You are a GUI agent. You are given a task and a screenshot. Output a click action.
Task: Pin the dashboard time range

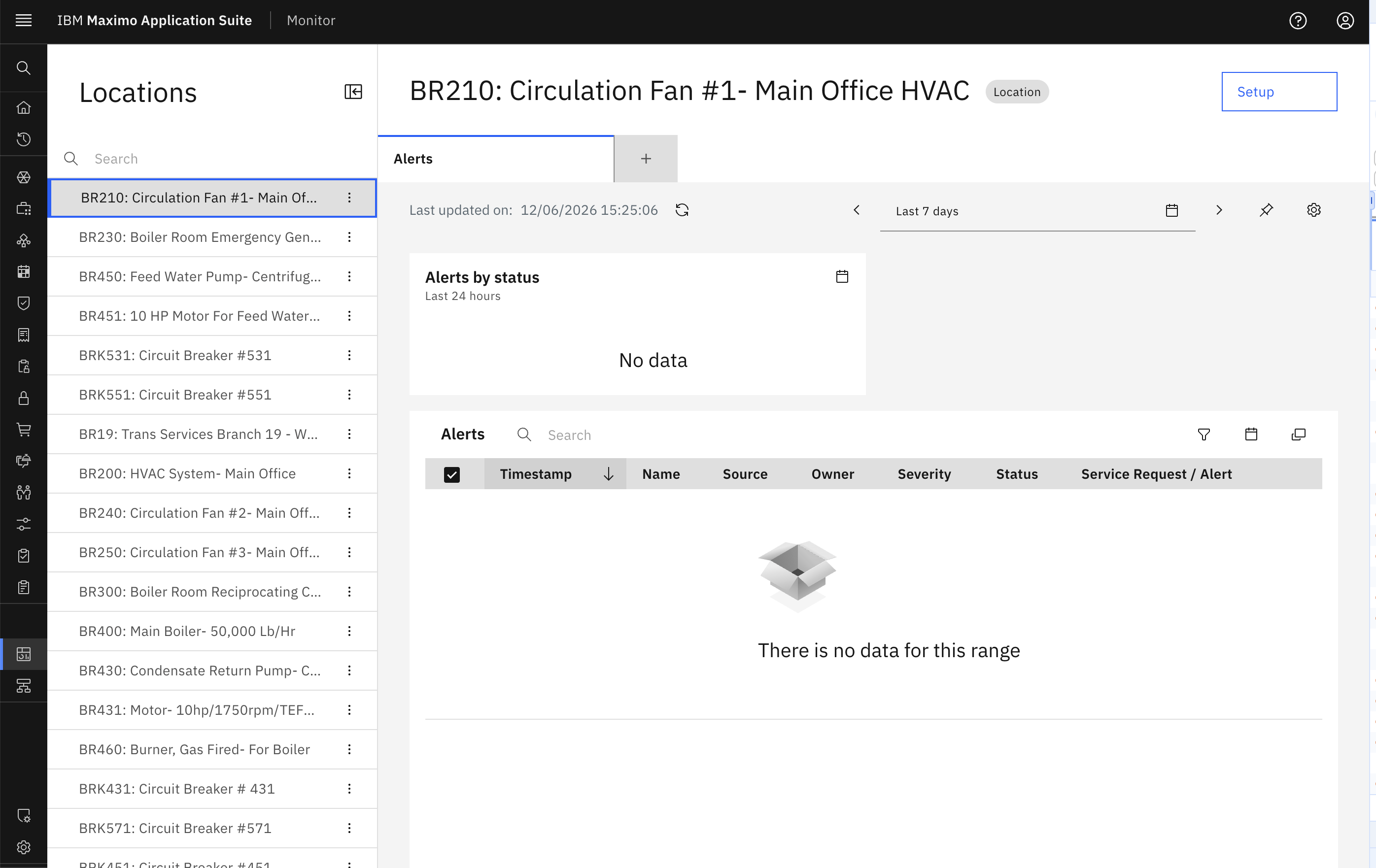[x=1266, y=210]
